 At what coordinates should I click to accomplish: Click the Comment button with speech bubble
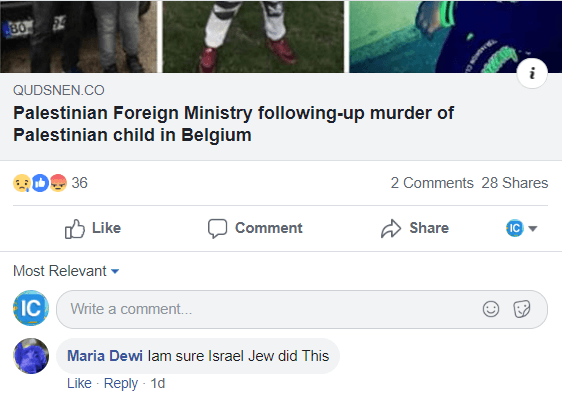click(x=255, y=228)
